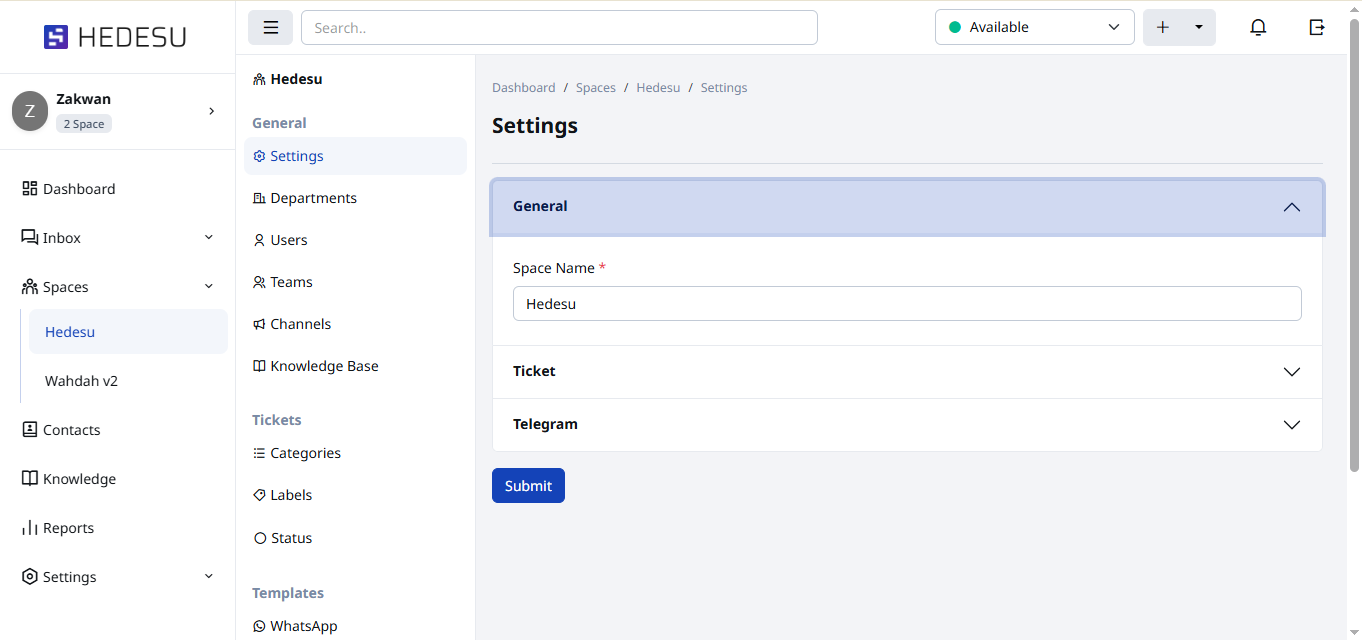Click the Reports bar chart icon

30,528
